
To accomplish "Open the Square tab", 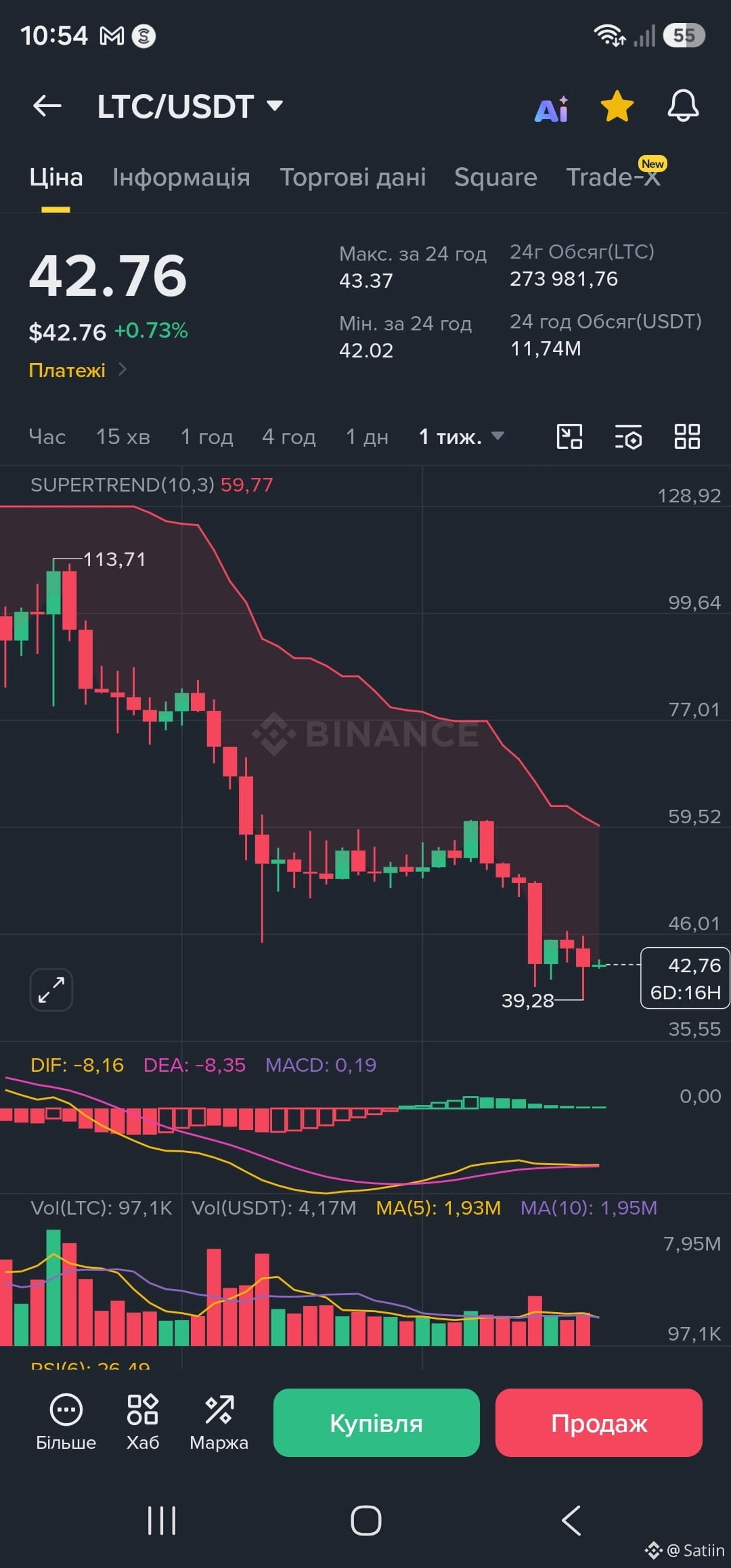I will click(495, 177).
